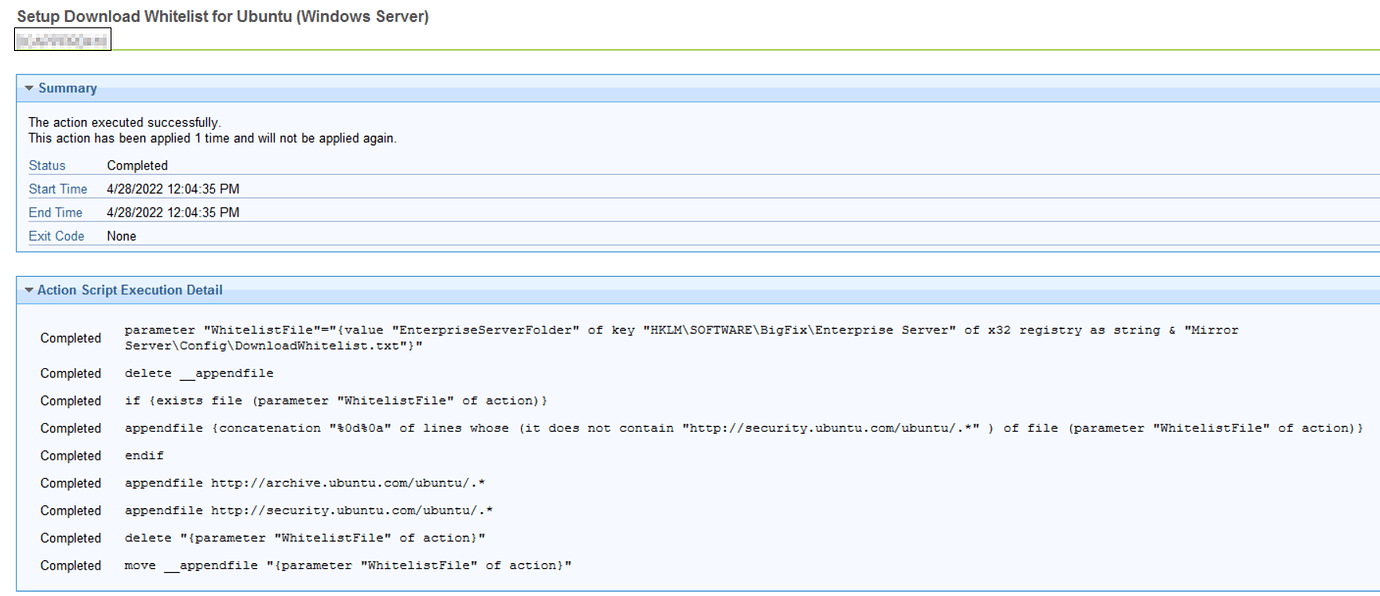The height and width of the screenshot is (596, 1380).
Task: Click the Status value 'Completed' in Summary
Action: point(137,166)
